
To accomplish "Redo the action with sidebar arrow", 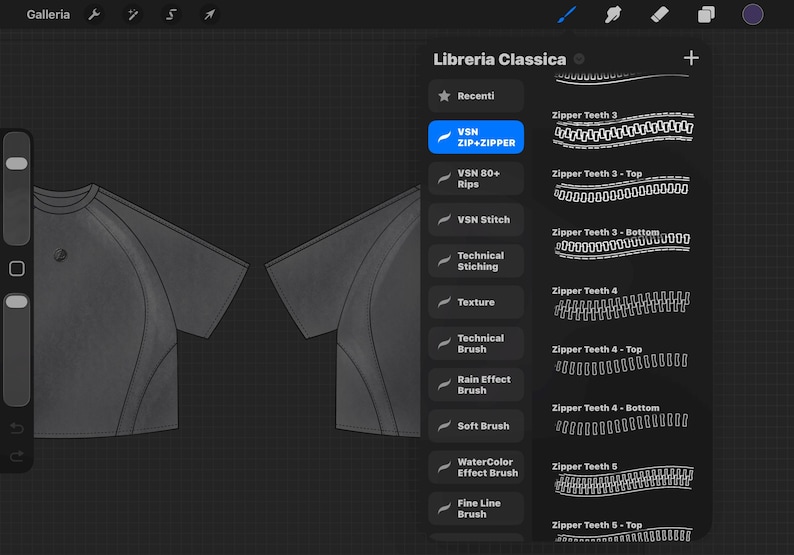I will point(17,456).
